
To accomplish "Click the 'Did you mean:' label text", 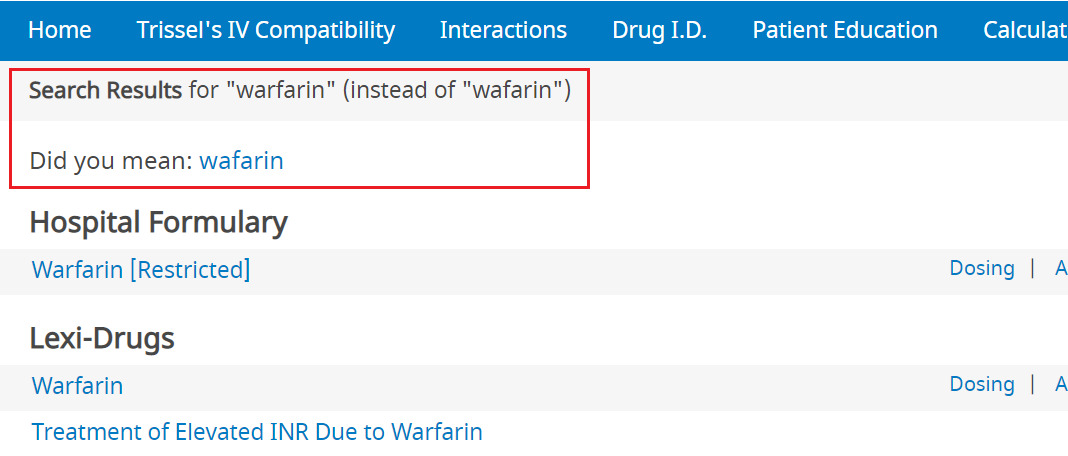I will click(111, 160).
